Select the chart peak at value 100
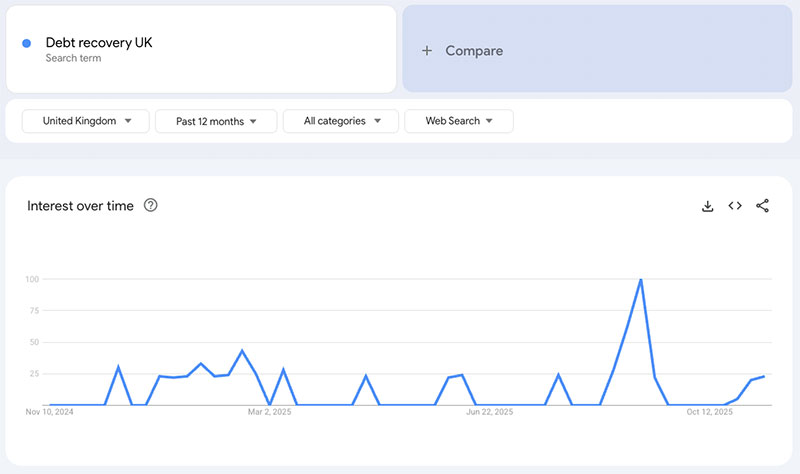800x474 pixels. tap(640, 280)
